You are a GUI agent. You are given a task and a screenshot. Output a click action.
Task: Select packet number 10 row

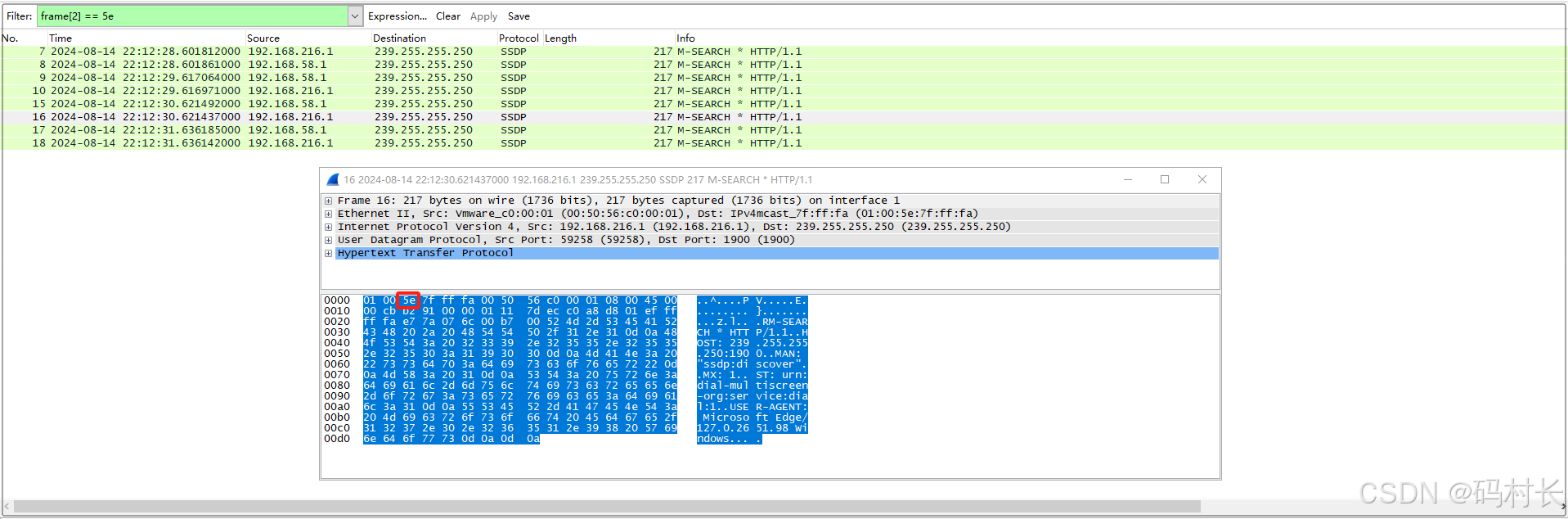(784, 91)
